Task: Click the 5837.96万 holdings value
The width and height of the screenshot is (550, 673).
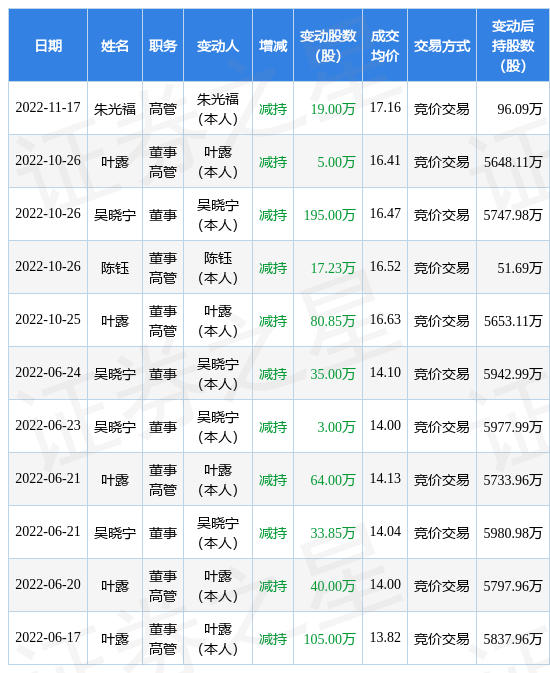Action: click(x=513, y=639)
